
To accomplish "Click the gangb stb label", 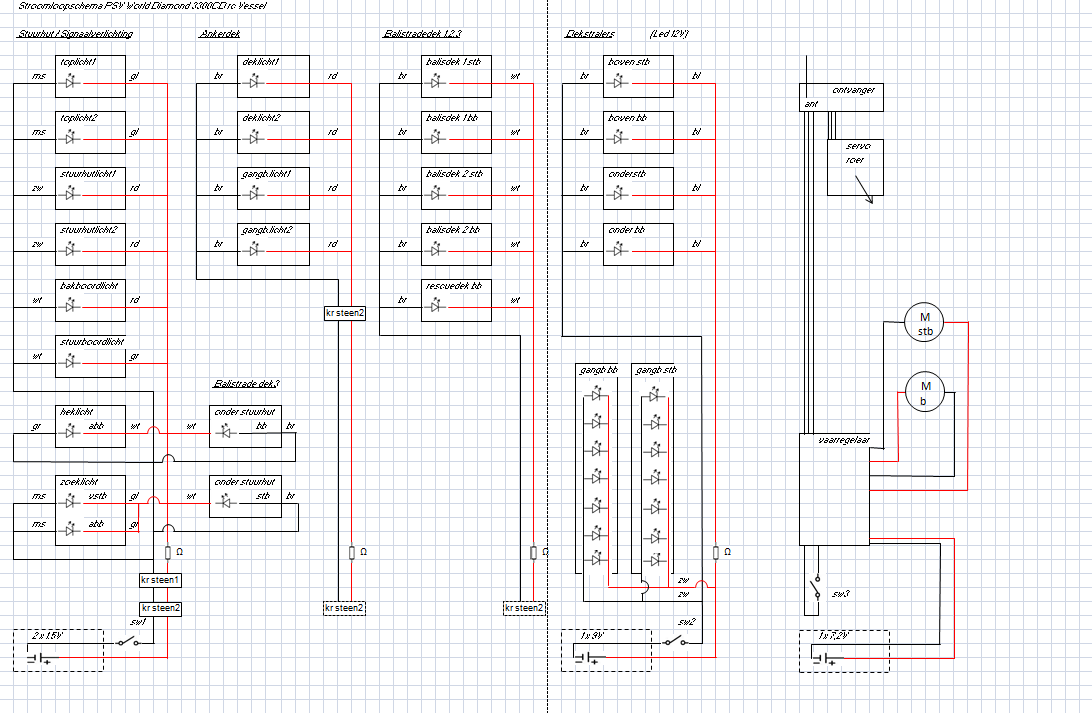I will coord(656,370).
